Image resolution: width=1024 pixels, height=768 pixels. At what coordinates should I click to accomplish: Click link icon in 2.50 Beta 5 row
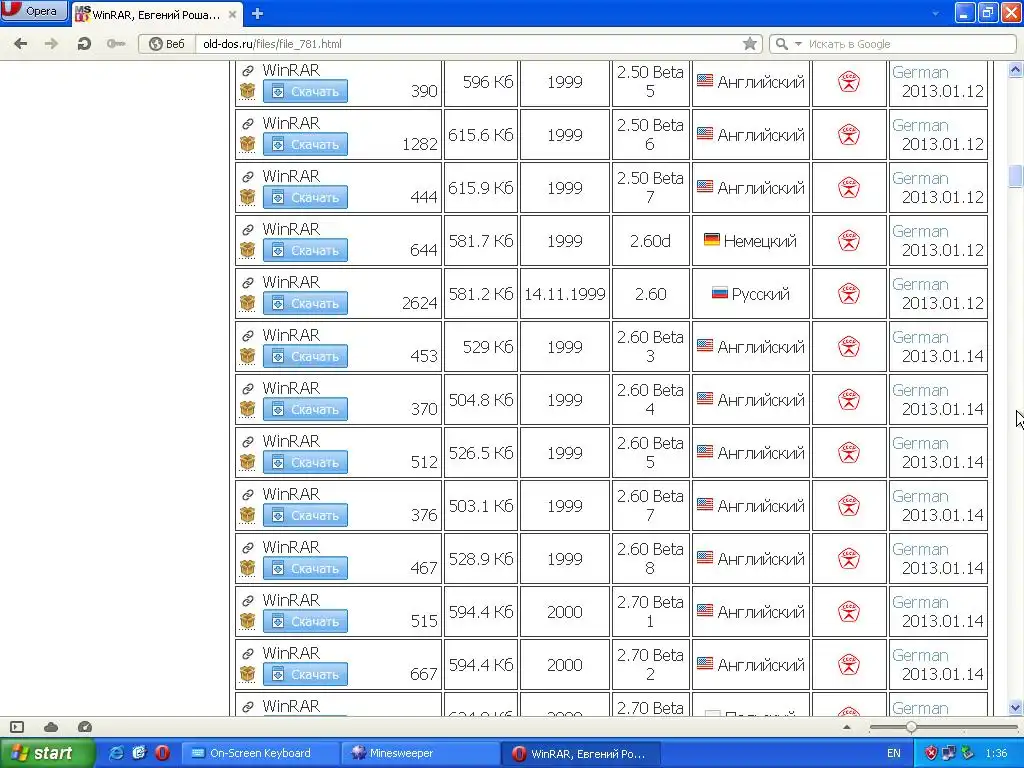[x=248, y=71]
